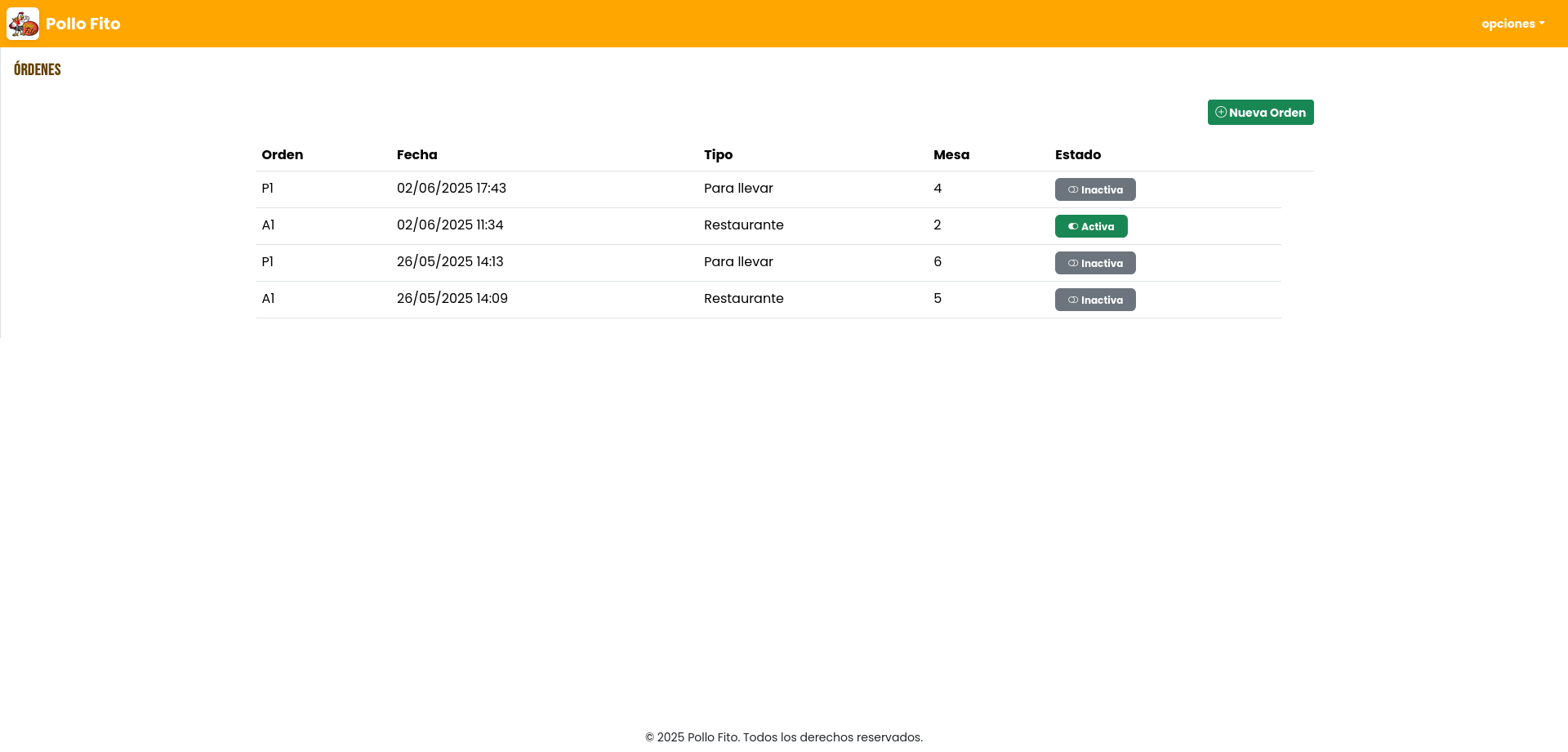
Task: Click the Fecha column header
Action: [416, 155]
